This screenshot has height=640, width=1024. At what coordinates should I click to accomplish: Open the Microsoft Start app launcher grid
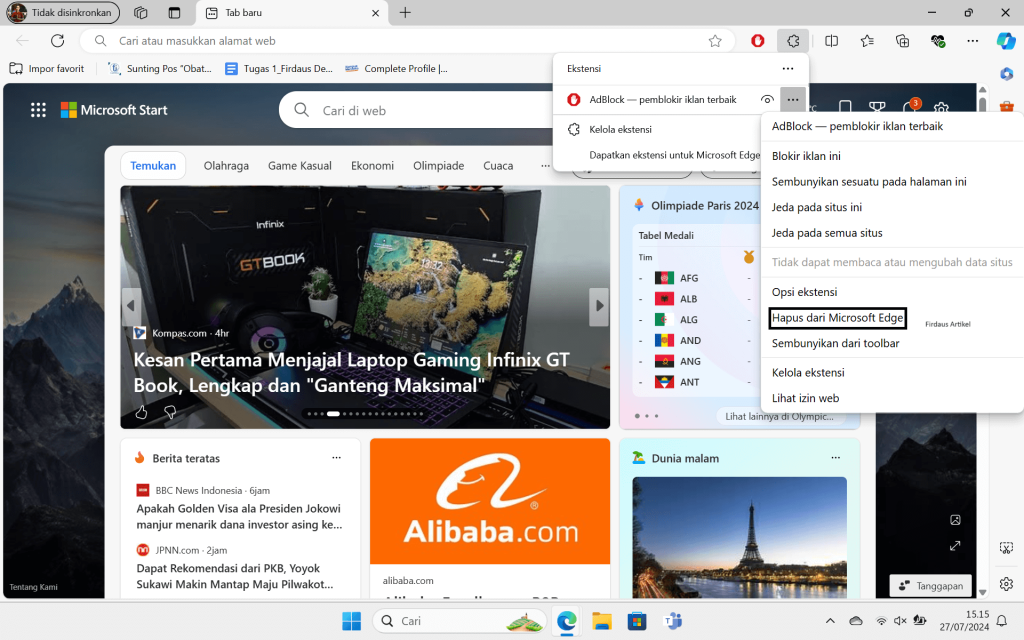[38, 110]
